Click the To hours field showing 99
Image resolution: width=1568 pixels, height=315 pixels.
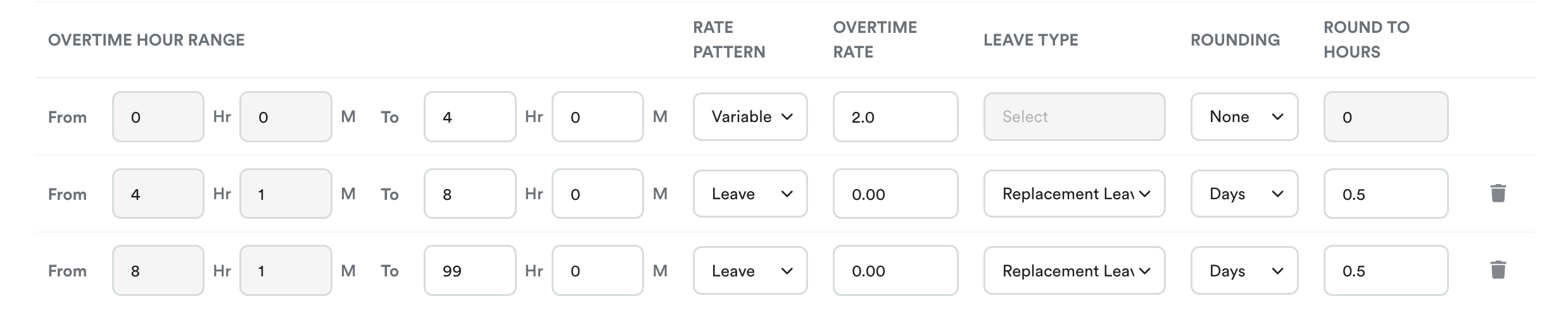pos(470,271)
